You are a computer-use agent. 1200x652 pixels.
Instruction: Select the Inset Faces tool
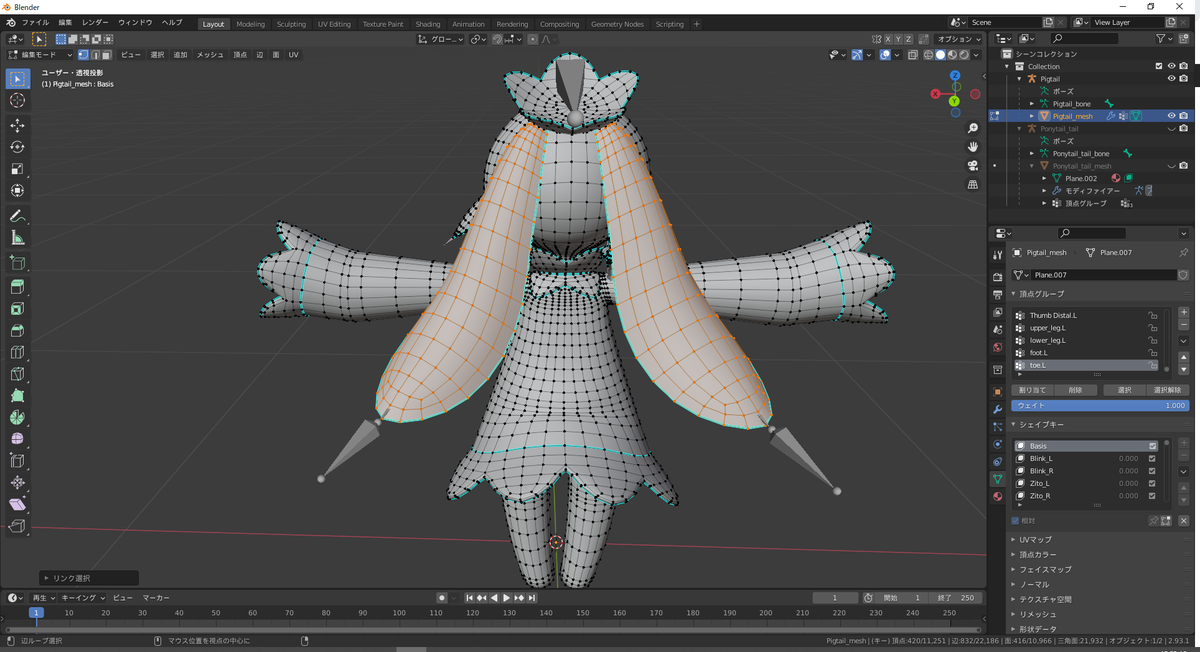pyautogui.click(x=17, y=309)
